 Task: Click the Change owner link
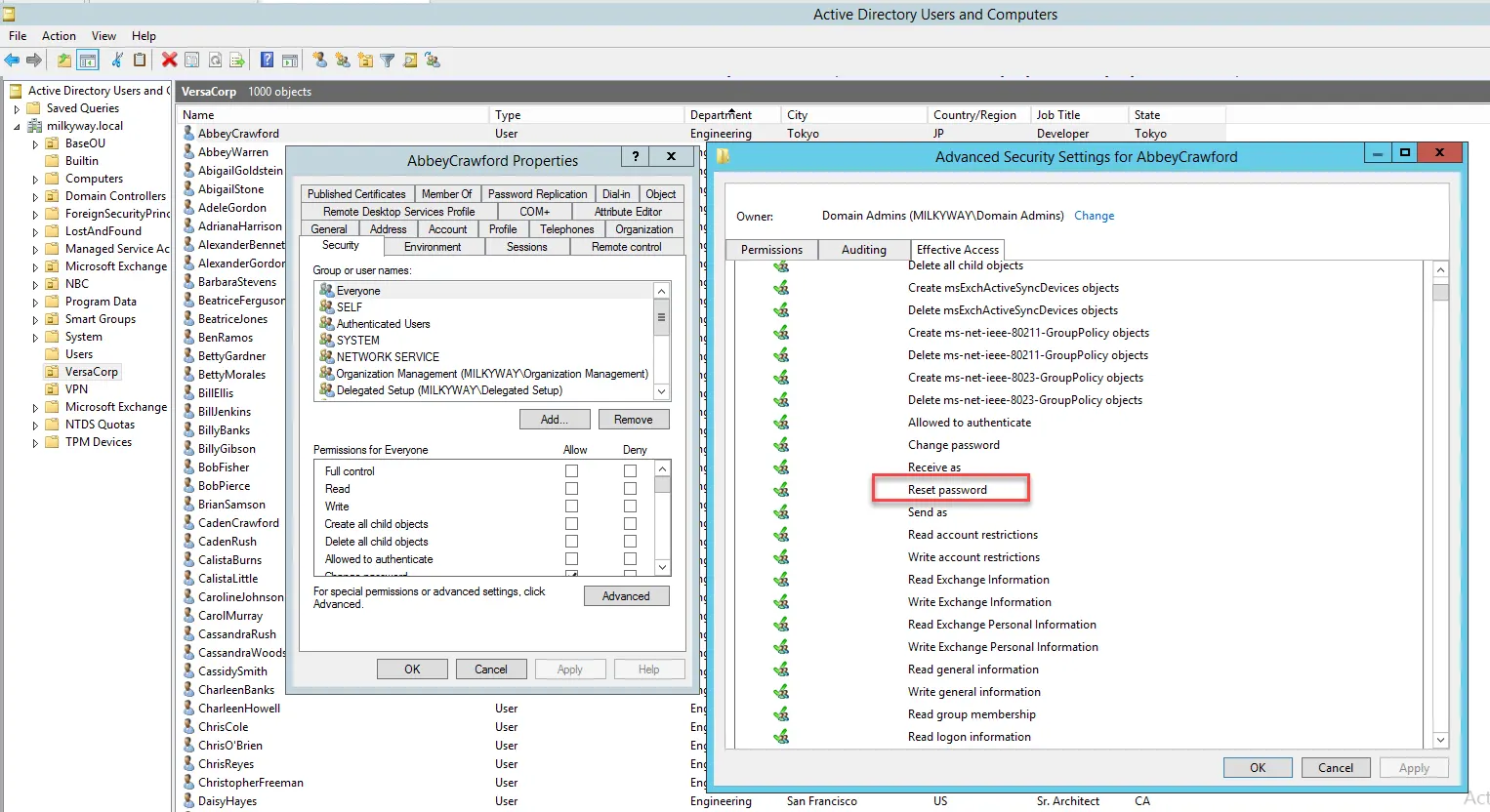tap(1095, 216)
